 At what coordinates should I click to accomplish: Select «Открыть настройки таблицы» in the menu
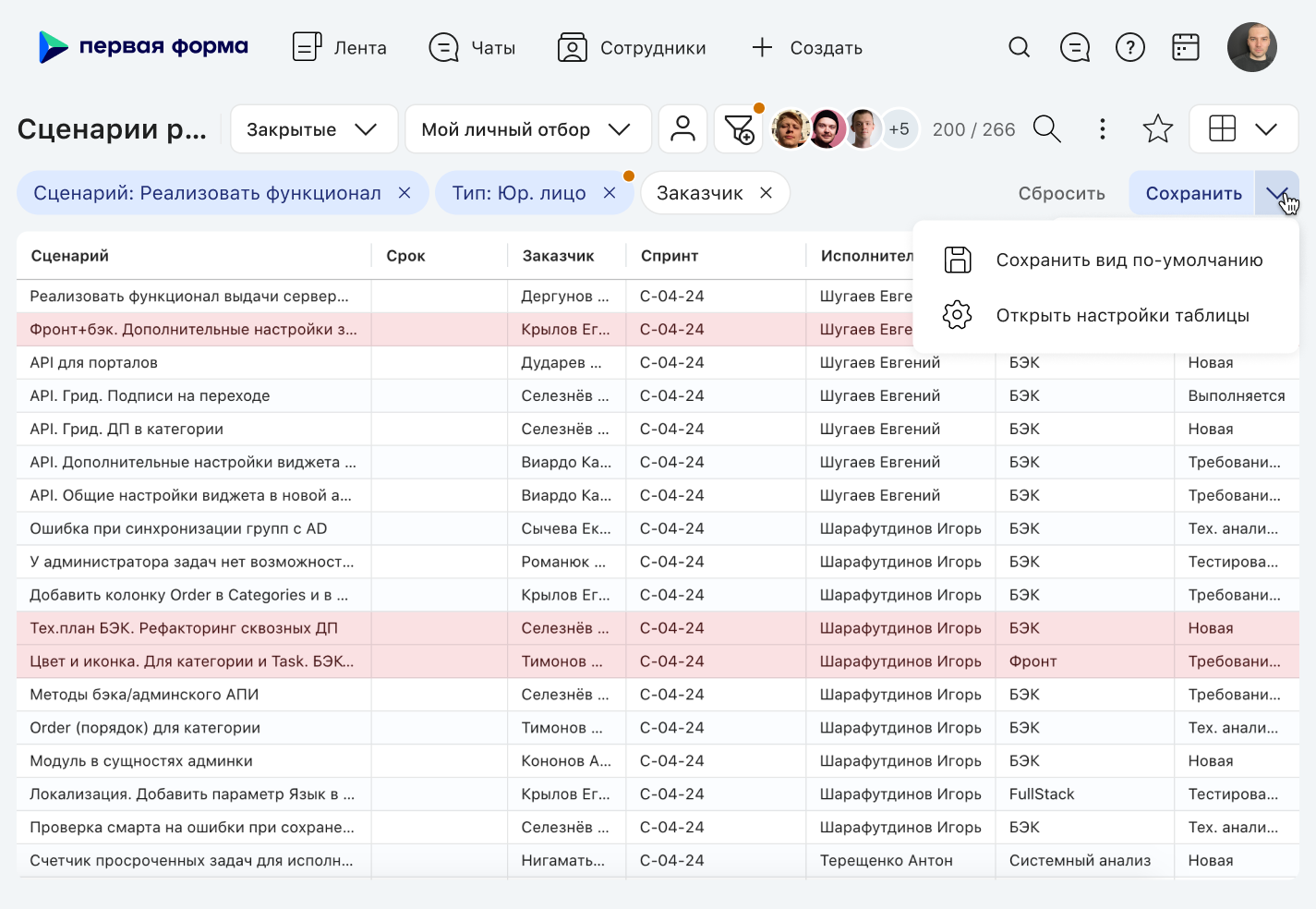[x=1122, y=315]
